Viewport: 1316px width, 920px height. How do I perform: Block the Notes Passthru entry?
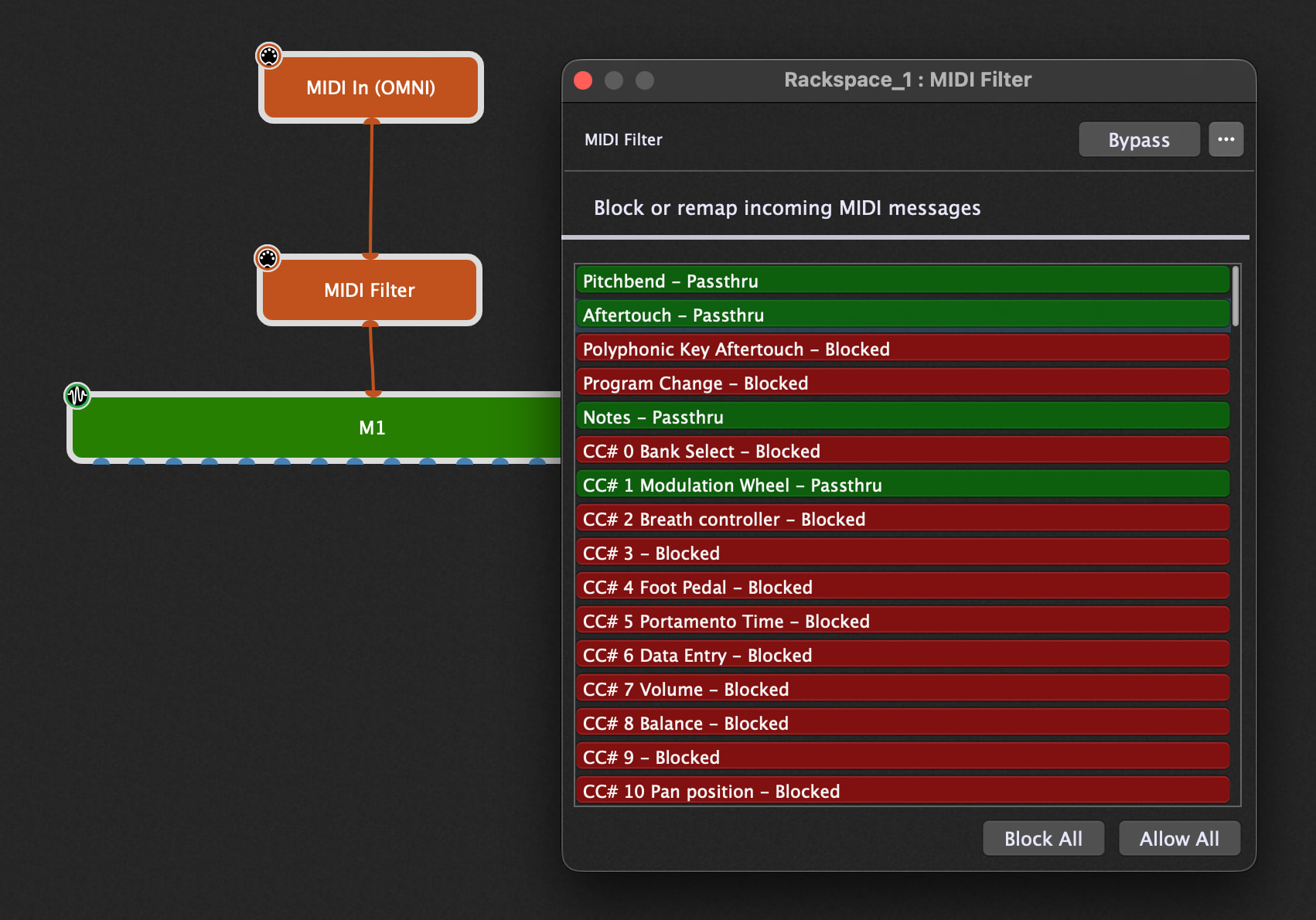[902, 417]
